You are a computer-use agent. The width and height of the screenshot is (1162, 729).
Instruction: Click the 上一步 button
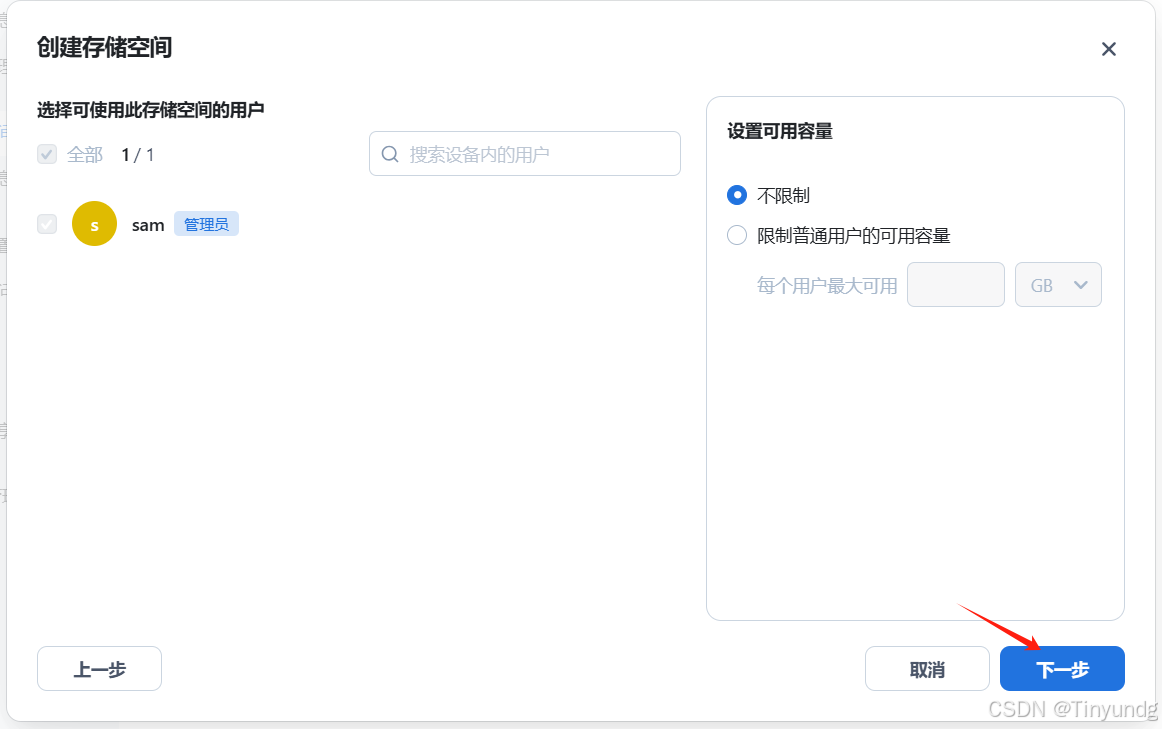click(x=99, y=668)
